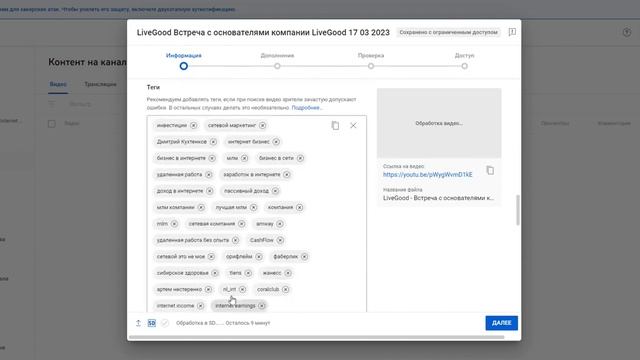Click the ДАЛЕЕ button

502,323
